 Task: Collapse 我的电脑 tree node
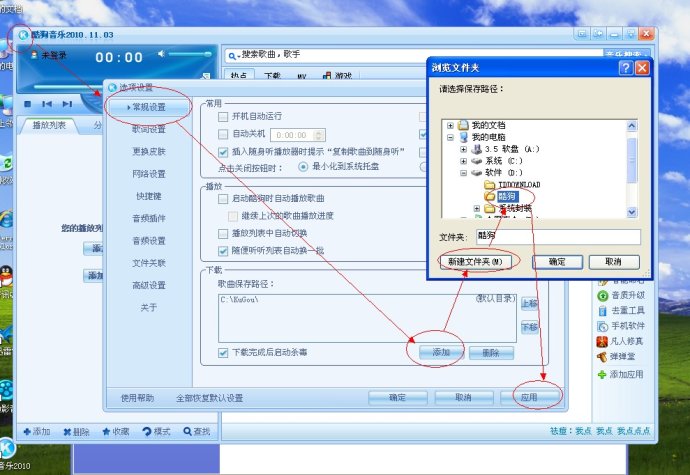(450, 137)
